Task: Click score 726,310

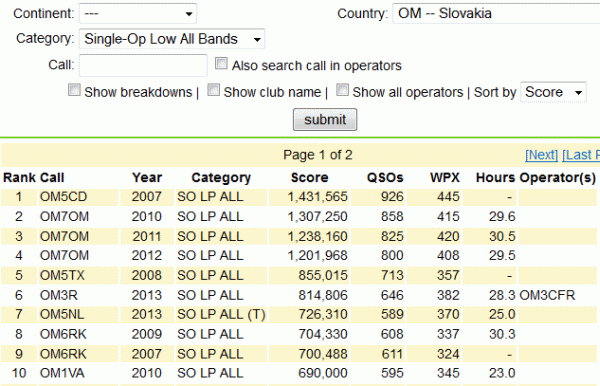Action: pos(323,314)
